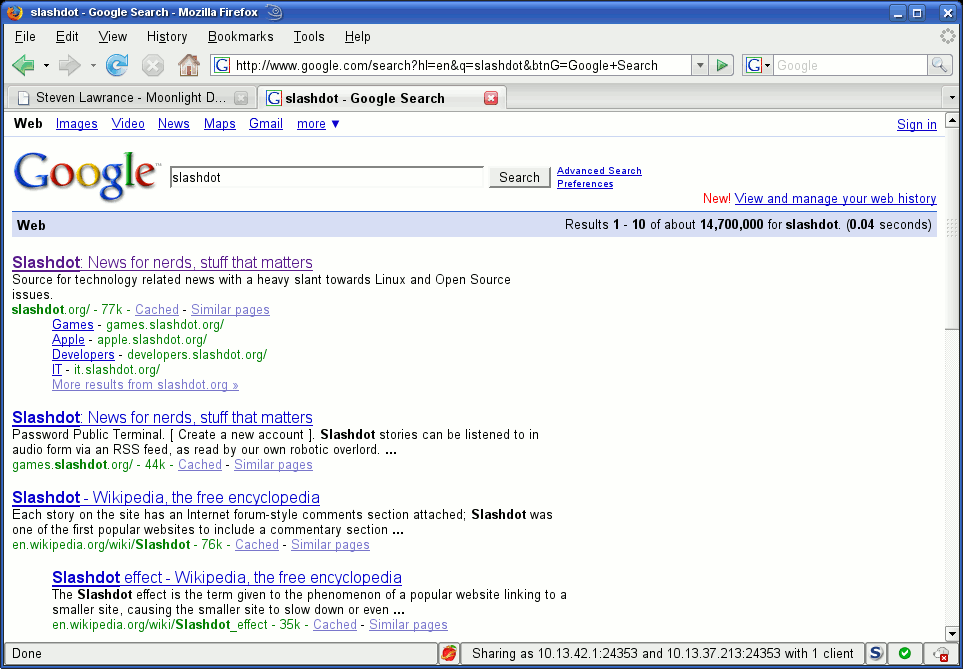
Task: Click the Firefox logo in title bar
Action: pyautogui.click(x=15, y=13)
